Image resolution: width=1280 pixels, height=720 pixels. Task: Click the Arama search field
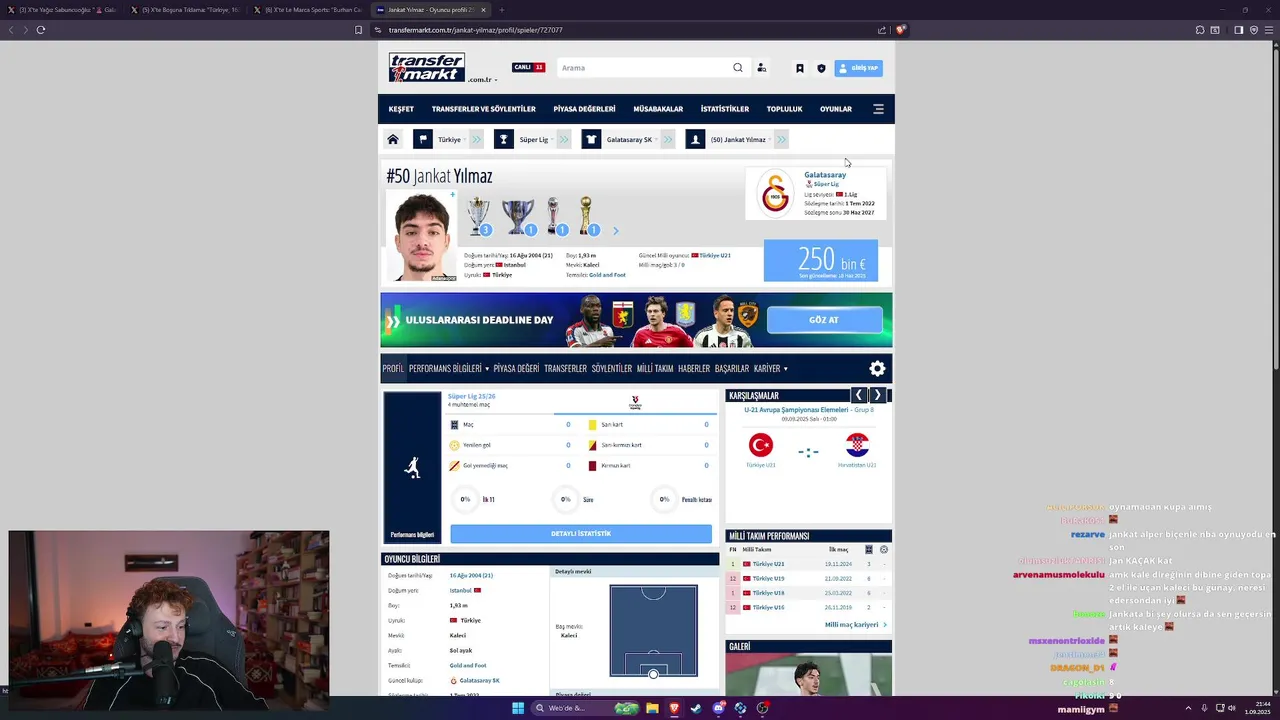tap(643, 68)
